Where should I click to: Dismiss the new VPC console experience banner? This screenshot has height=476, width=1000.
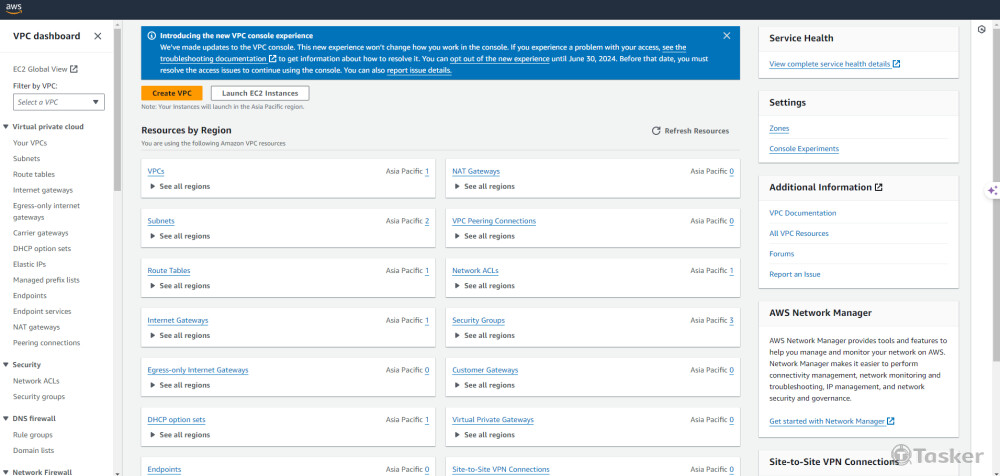727,35
